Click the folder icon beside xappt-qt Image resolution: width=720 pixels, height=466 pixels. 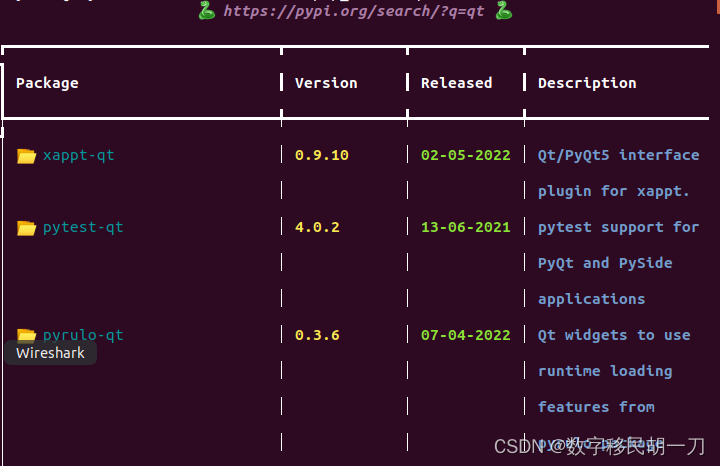point(26,156)
